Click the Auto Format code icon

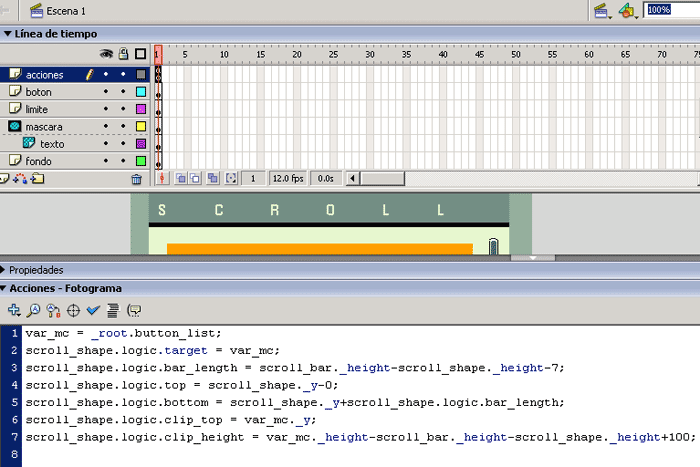pos(113,310)
